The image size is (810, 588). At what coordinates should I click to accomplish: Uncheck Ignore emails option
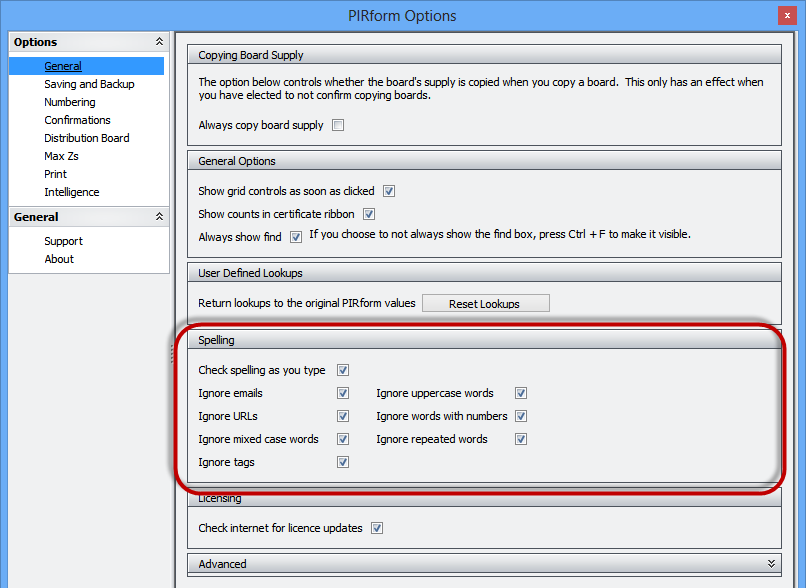pos(343,393)
